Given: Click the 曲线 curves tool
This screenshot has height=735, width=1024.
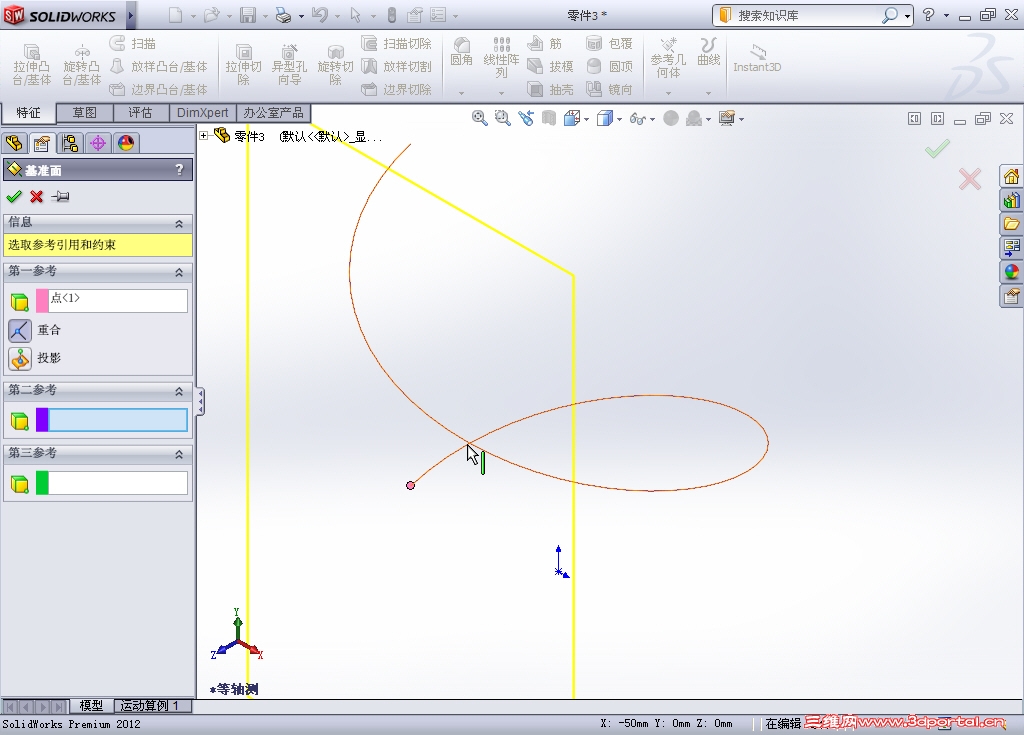Looking at the screenshot, I should [709, 52].
